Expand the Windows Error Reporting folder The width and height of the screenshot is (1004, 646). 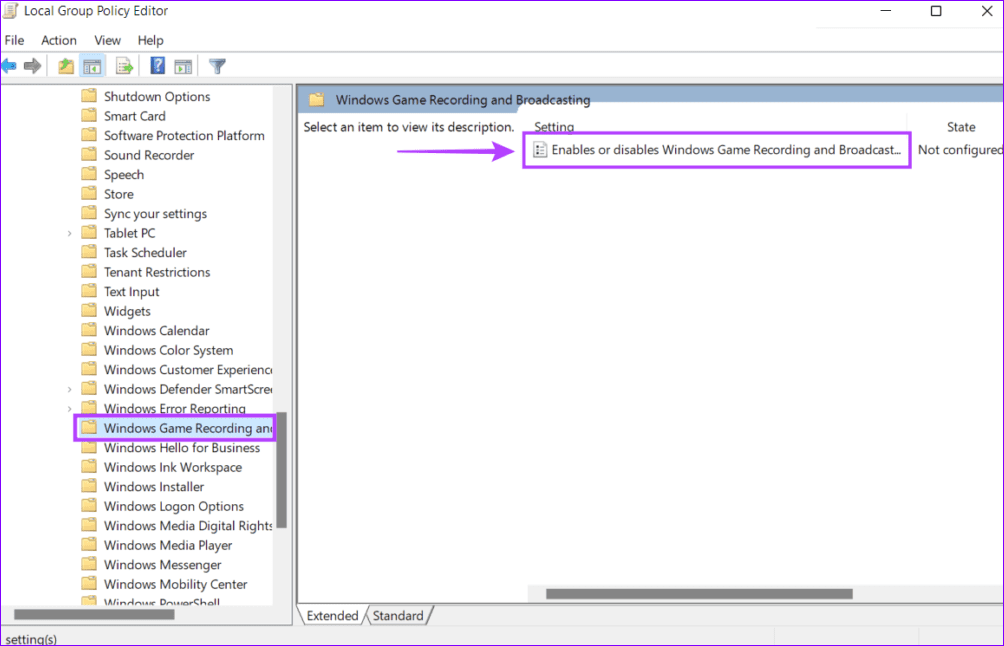point(69,408)
